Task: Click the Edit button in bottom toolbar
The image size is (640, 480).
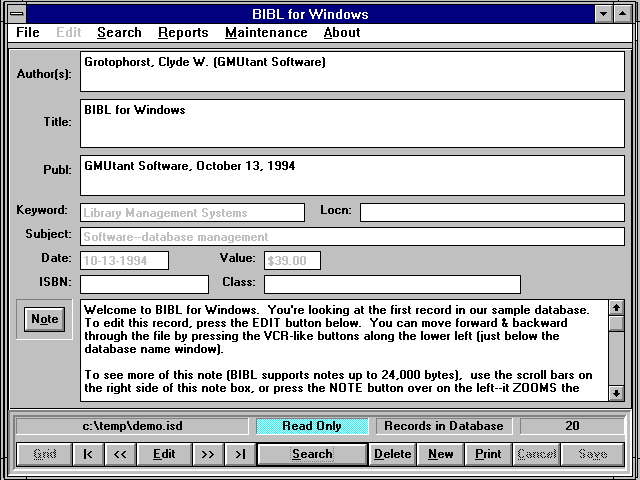Action: 164,454
